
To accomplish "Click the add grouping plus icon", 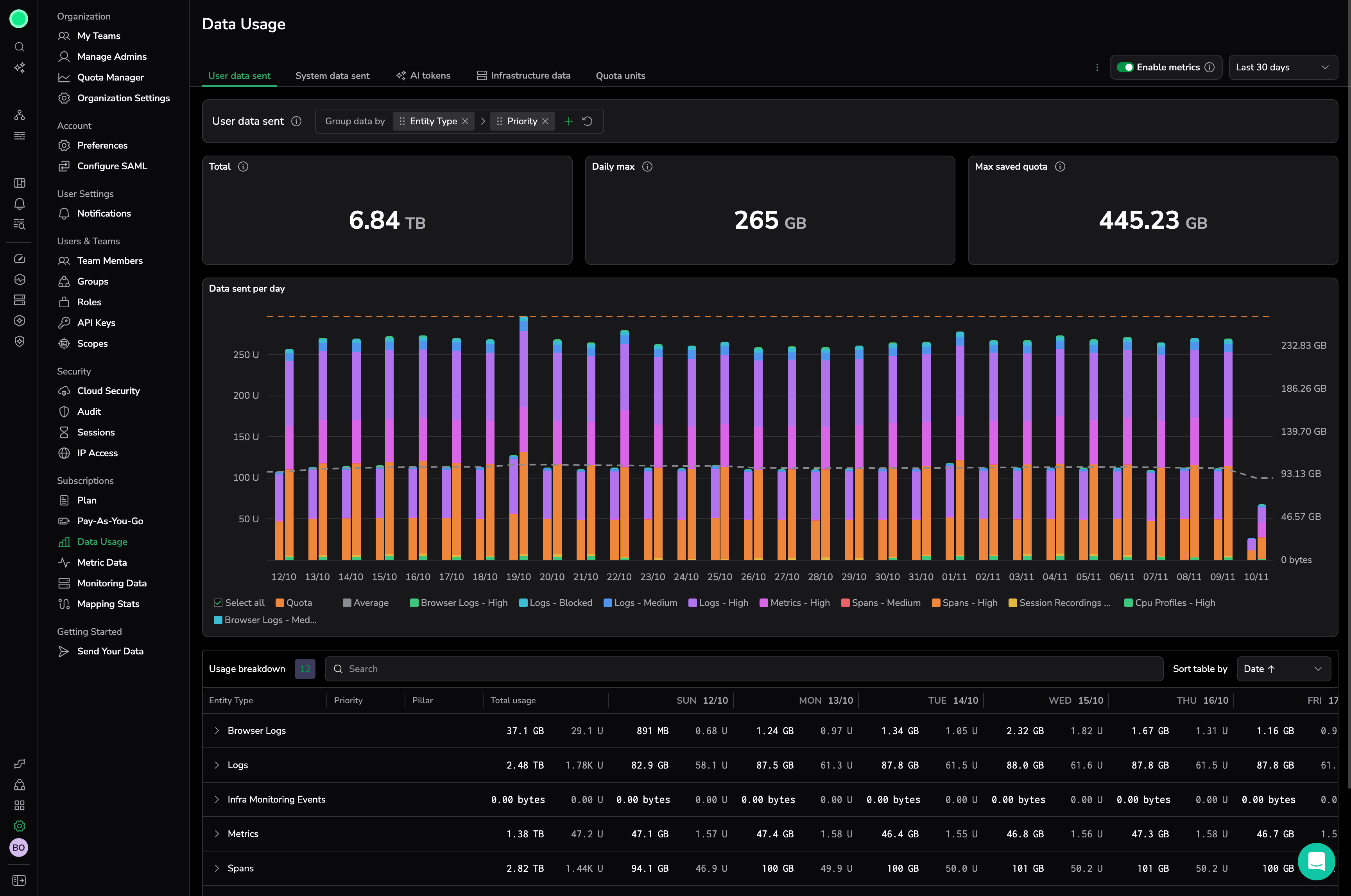I will [568, 121].
